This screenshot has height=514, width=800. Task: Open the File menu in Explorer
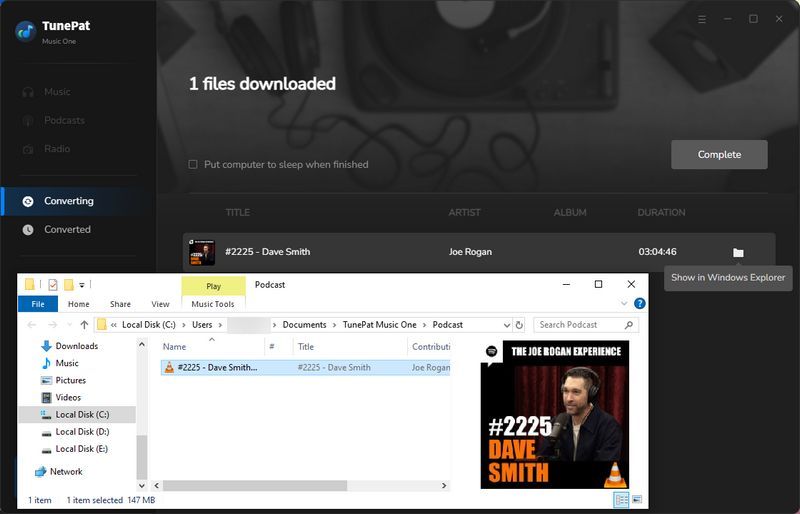click(x=38, y=304)
